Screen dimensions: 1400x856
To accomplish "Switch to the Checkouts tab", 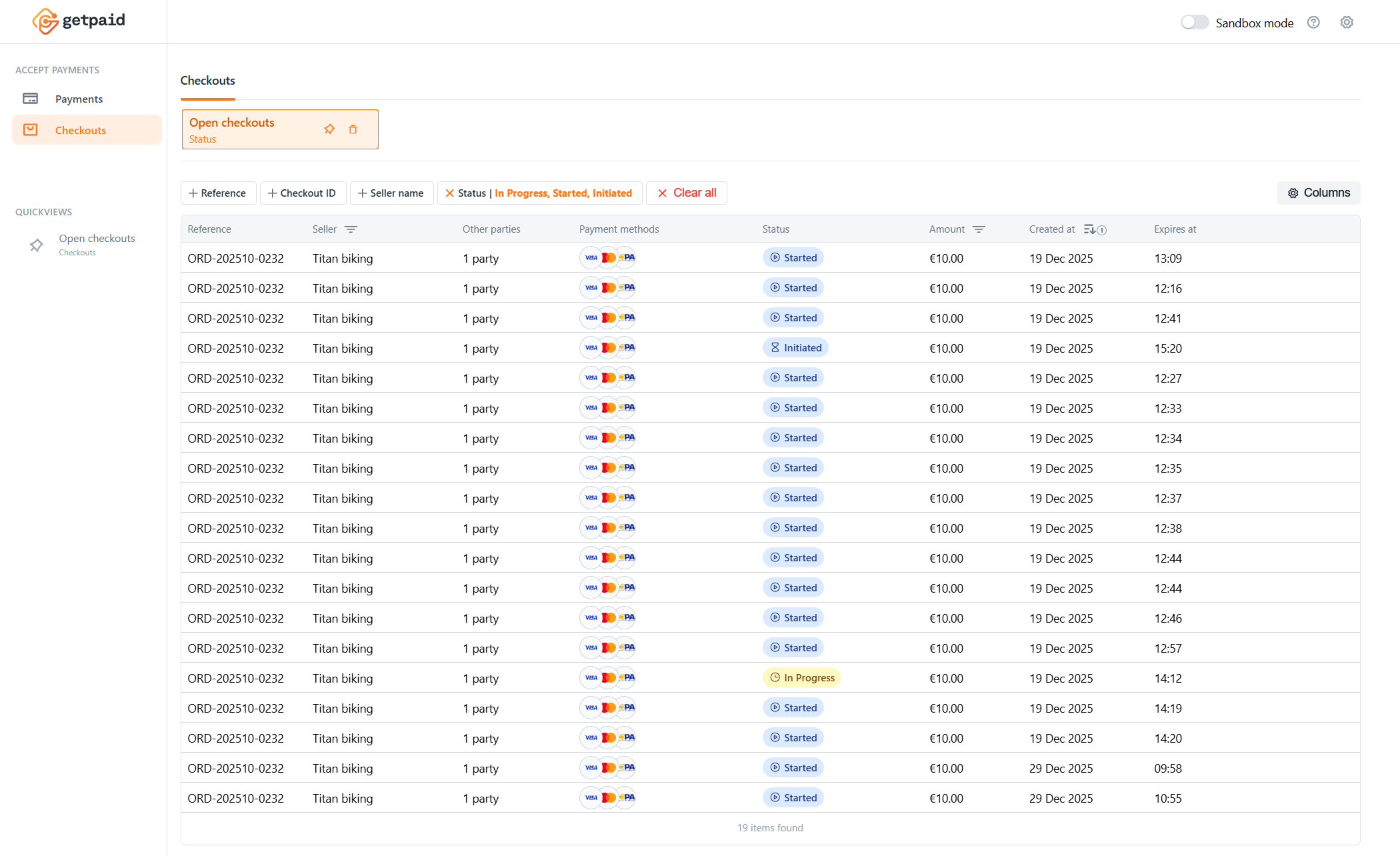I will coord(207,80).
